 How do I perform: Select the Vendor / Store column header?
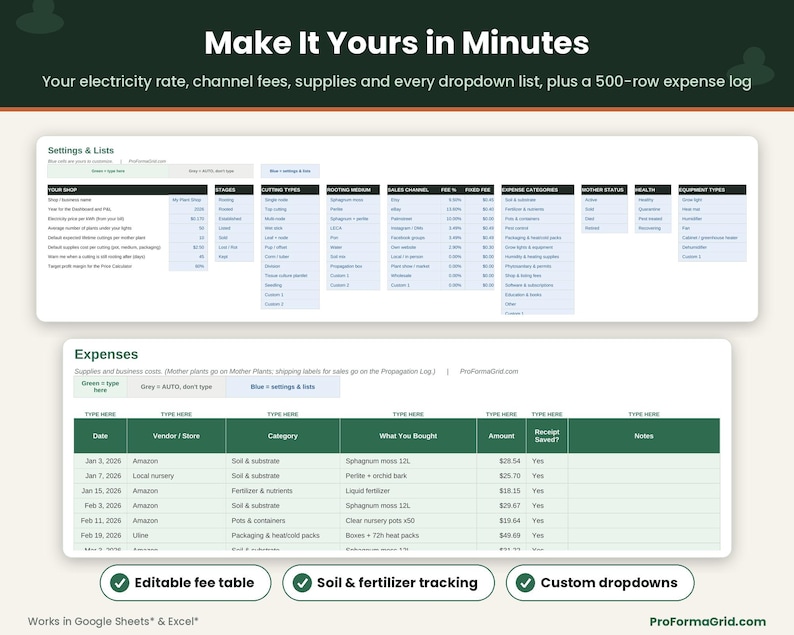[176, 435]
